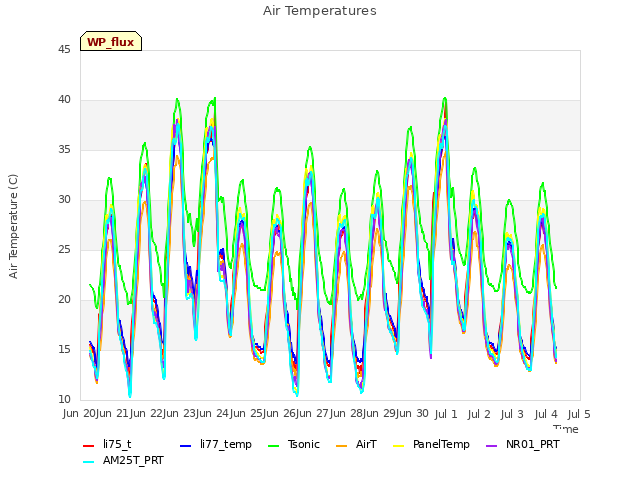Click the 30 y-axis tick label

[x=64, y=199]
